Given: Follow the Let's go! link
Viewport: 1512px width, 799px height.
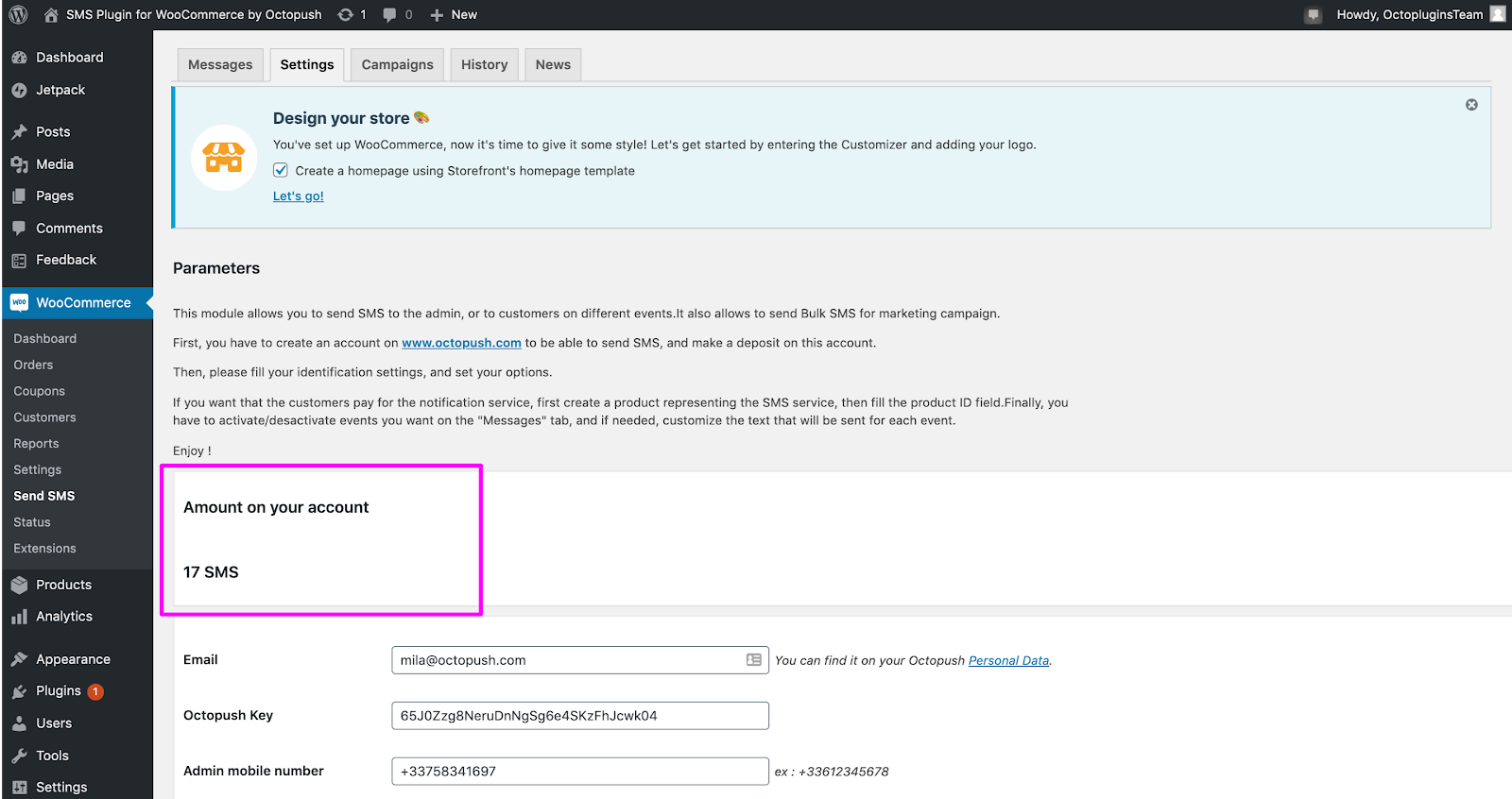Looking at the screenshot, I should click(x=299, y=196).
